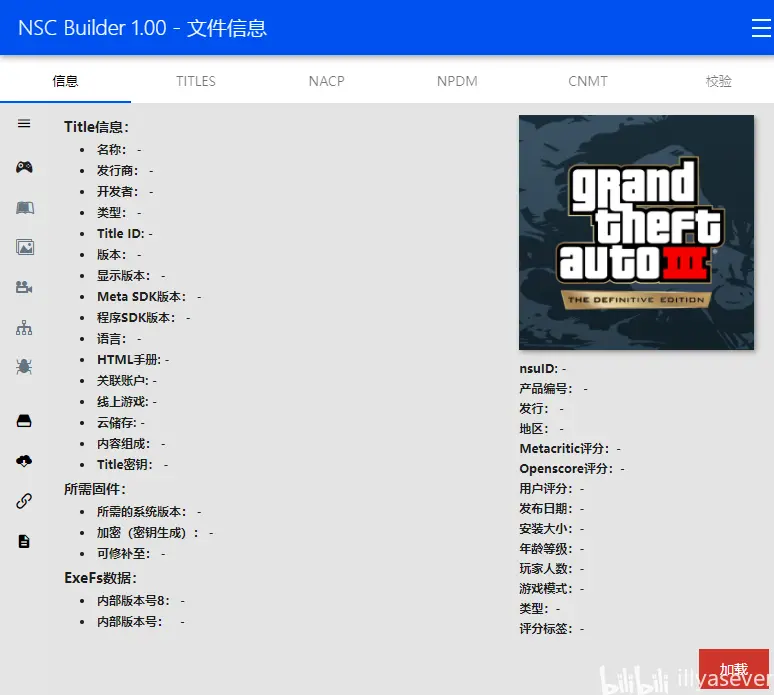
Task: Click the document file icon in sidebar
Action: tap(24, 541)
